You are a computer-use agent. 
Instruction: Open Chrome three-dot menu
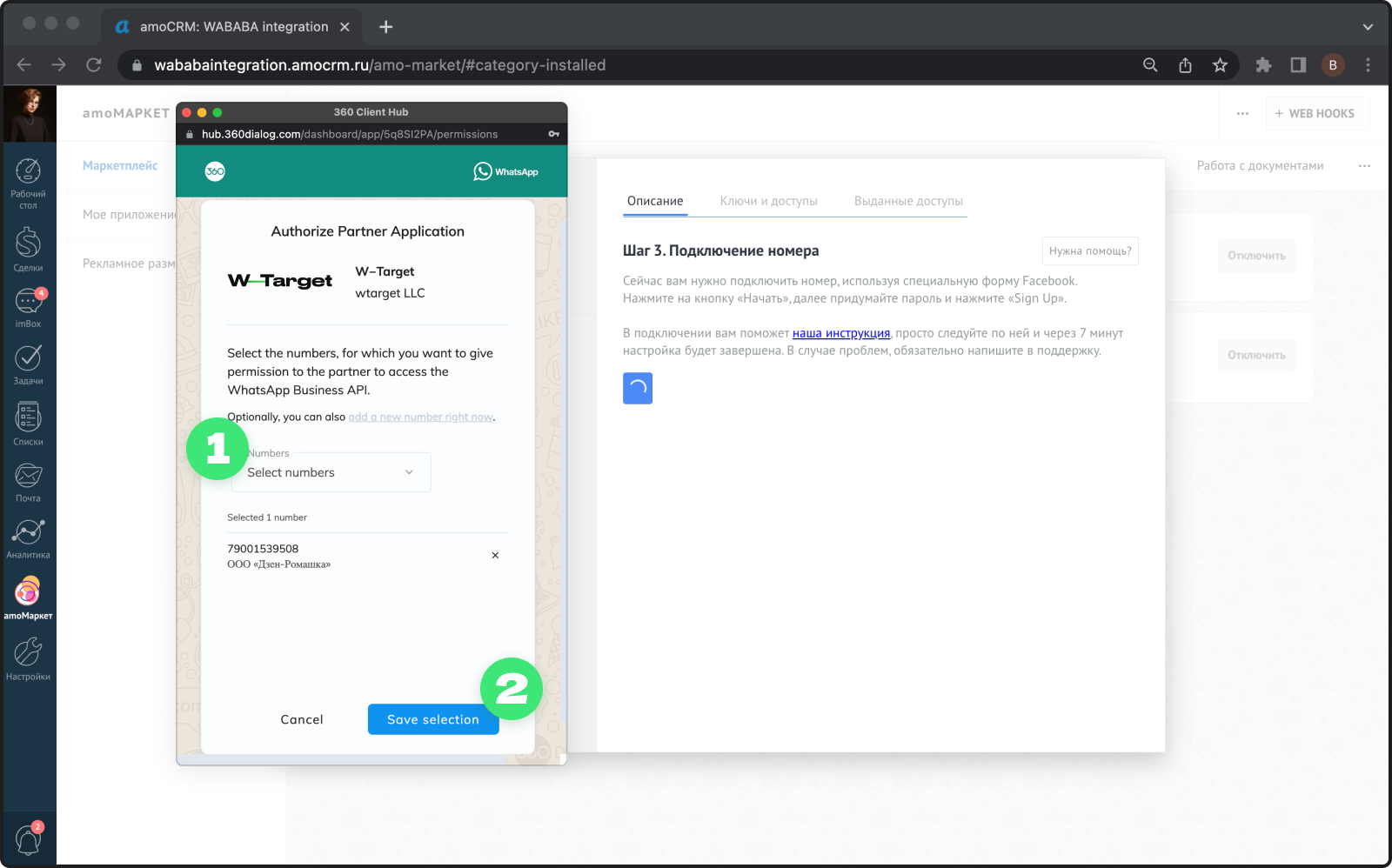pos(1368,64)
